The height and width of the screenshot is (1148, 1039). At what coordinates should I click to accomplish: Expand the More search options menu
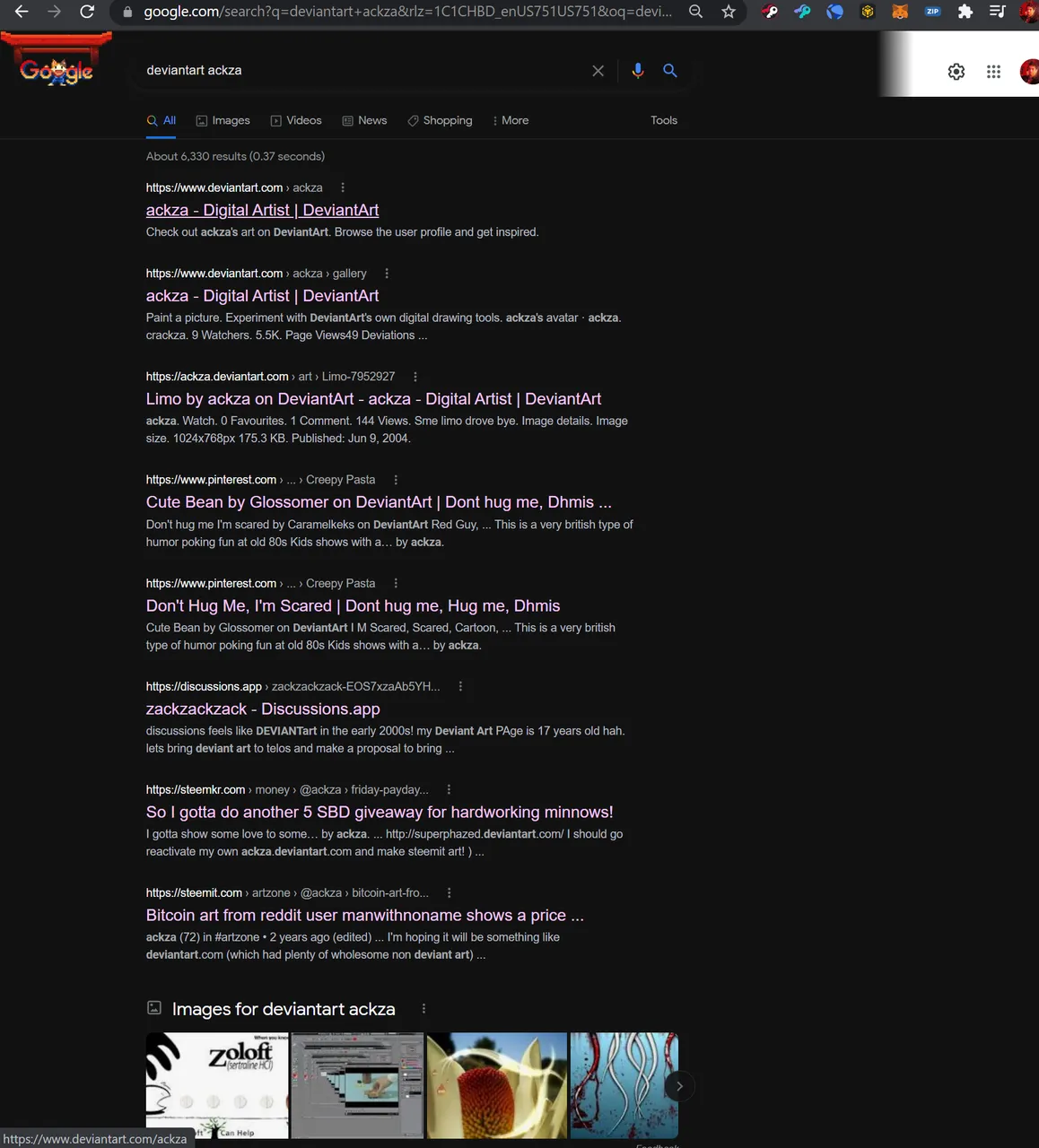[x=511, y=120]
